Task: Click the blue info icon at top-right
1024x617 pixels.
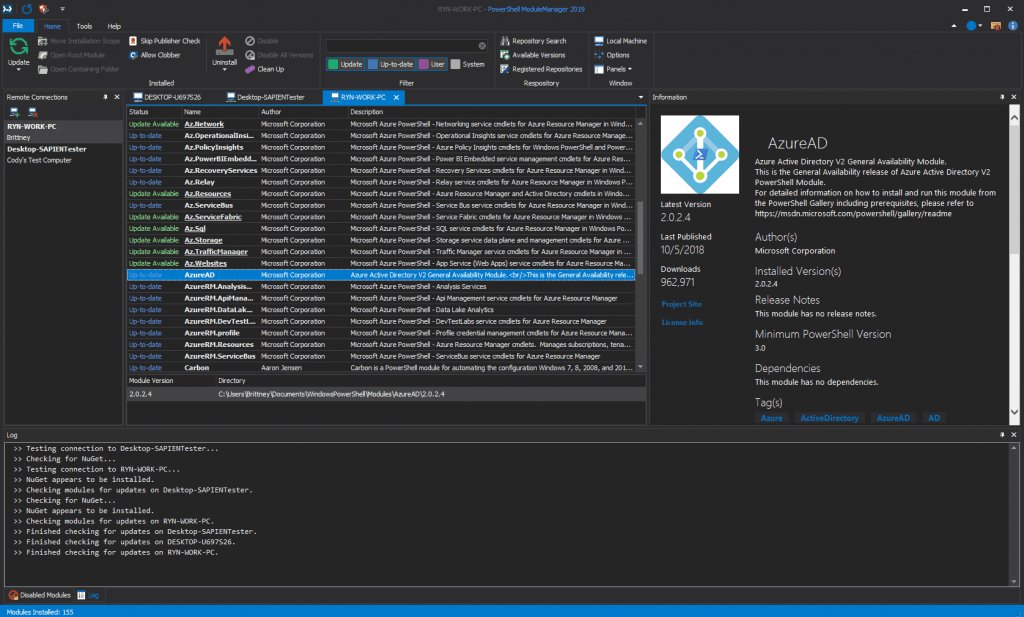Action: (1013, 26)
